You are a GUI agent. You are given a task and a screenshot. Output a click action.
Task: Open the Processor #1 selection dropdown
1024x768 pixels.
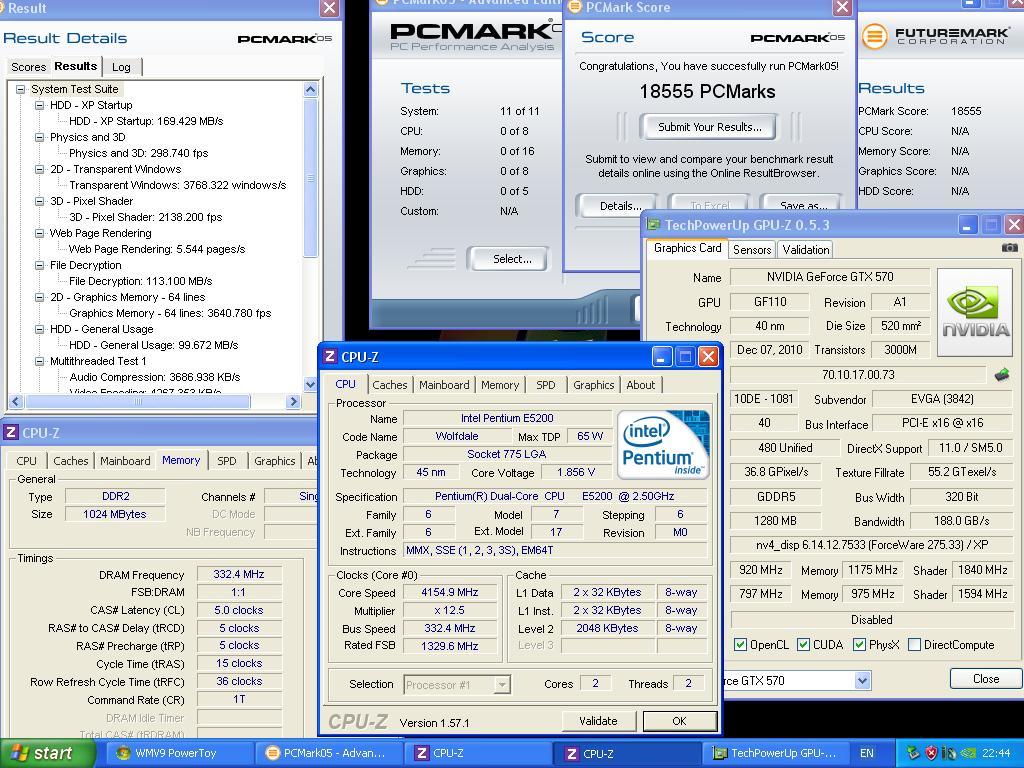pyautogui.click(x=502, y=684)
